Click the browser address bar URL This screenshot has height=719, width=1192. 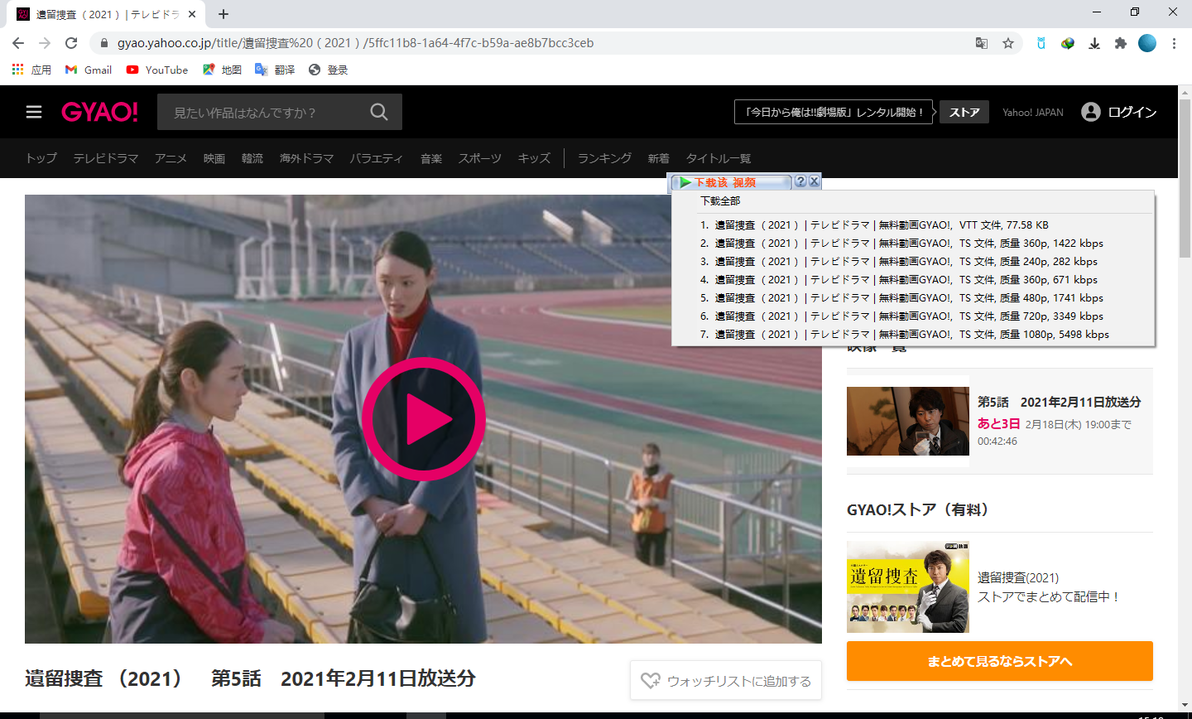[356, 43]
